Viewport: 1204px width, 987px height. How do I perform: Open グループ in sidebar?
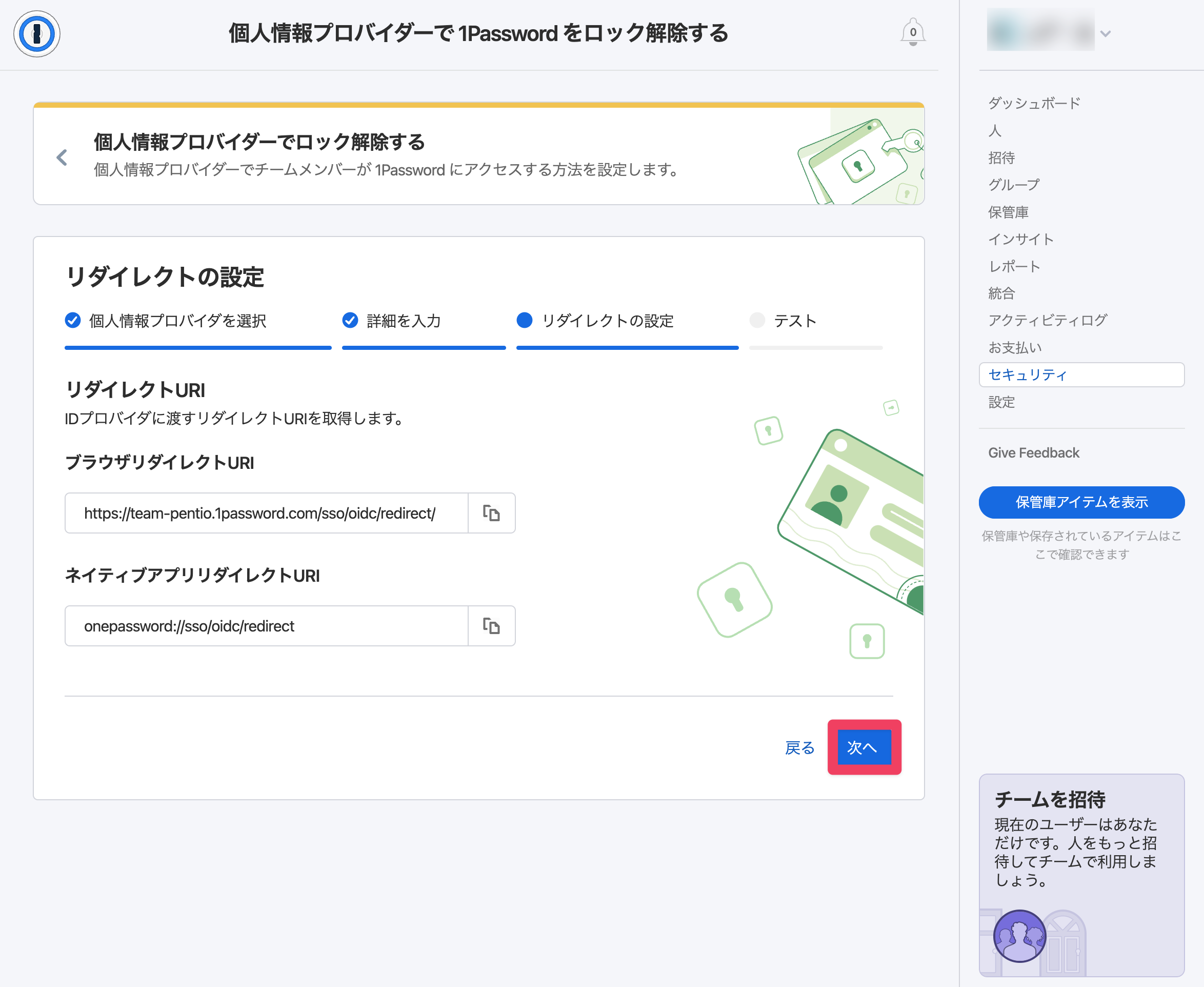(x=1014, y=185)
